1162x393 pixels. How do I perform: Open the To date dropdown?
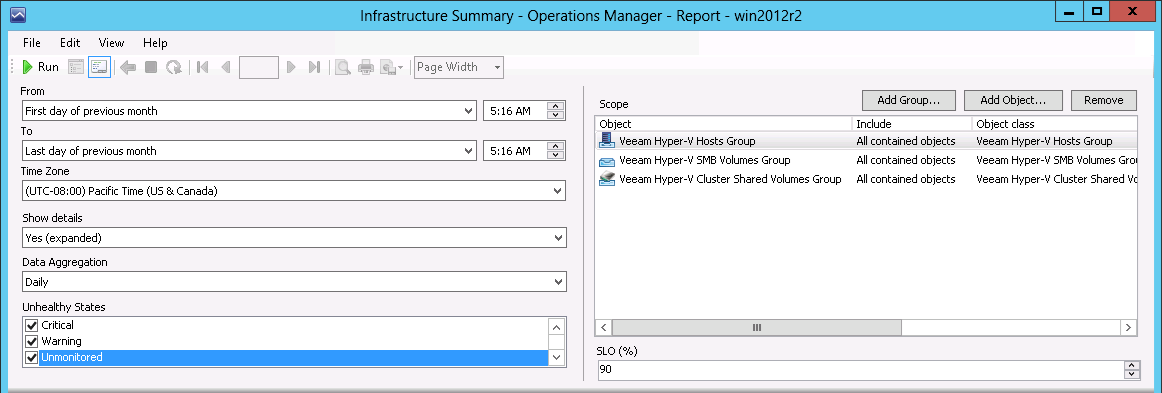pos(468,151)
